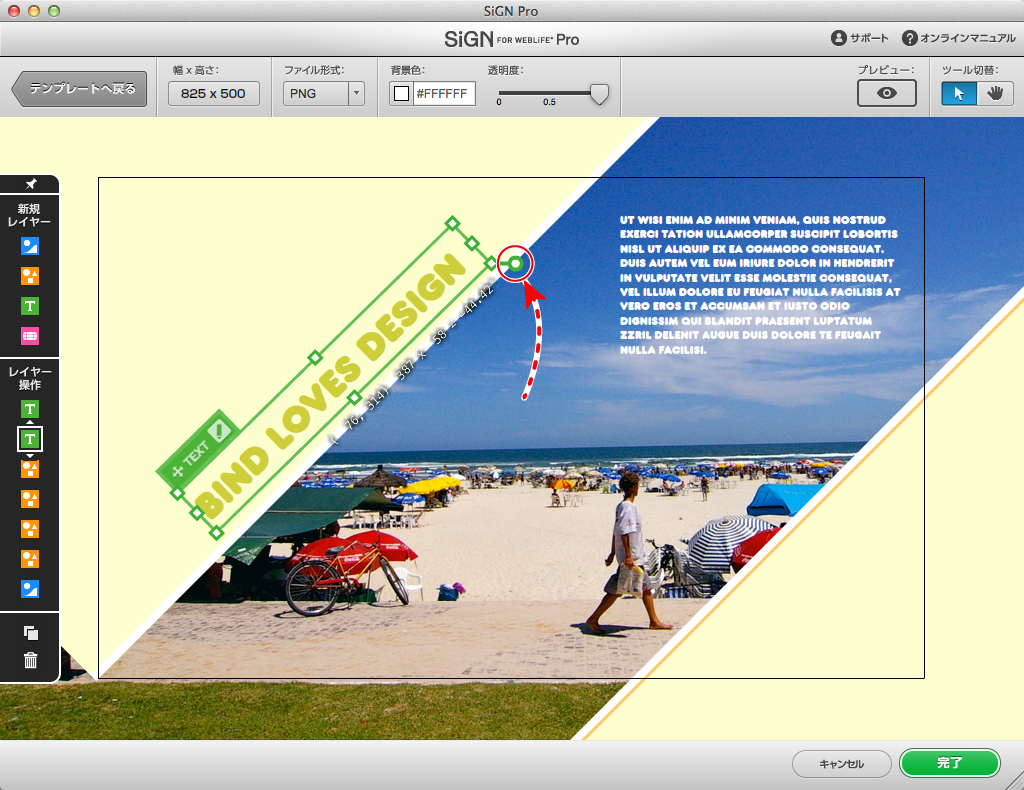Click the transparency slider thumb
1024x790 pixels.
600,94
